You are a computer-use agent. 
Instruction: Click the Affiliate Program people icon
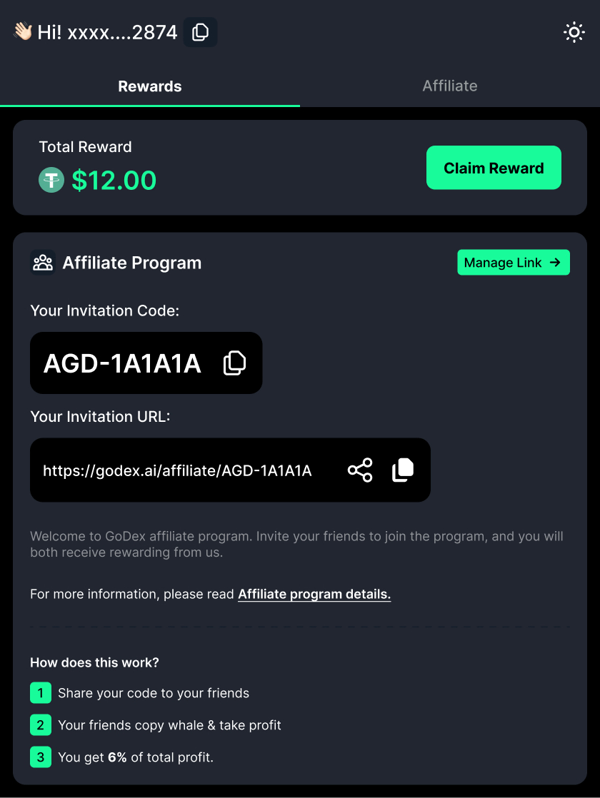click(42, 263)
